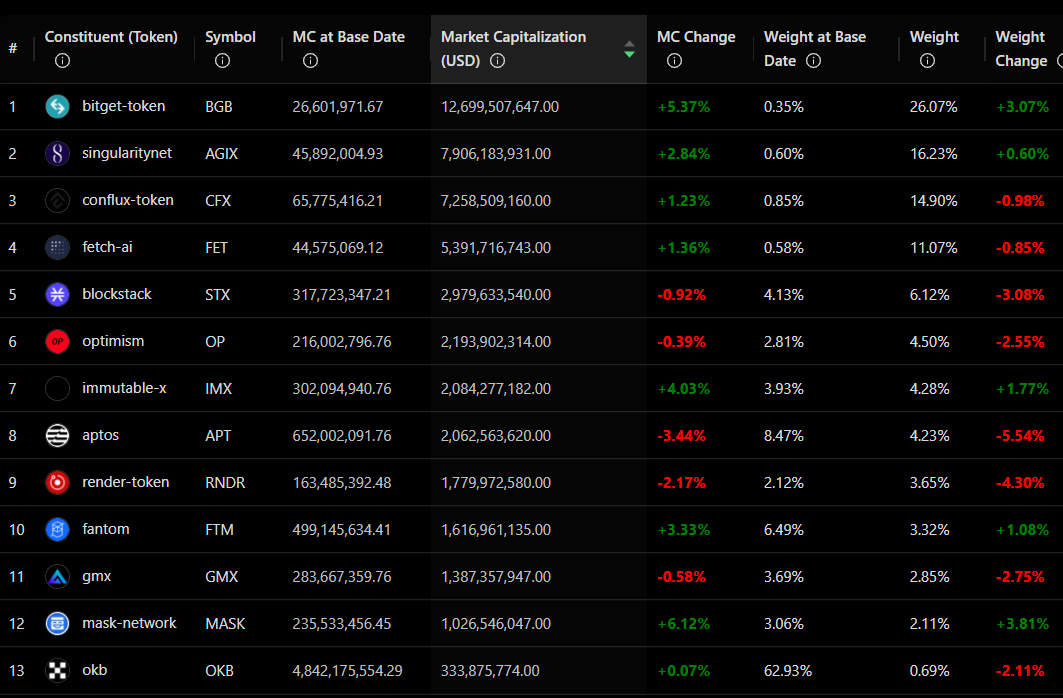Open info icon under Constituent (Token) header
Image resolution: width=1063 pixels, height=698 pixels.
click(x=62, y=61)
